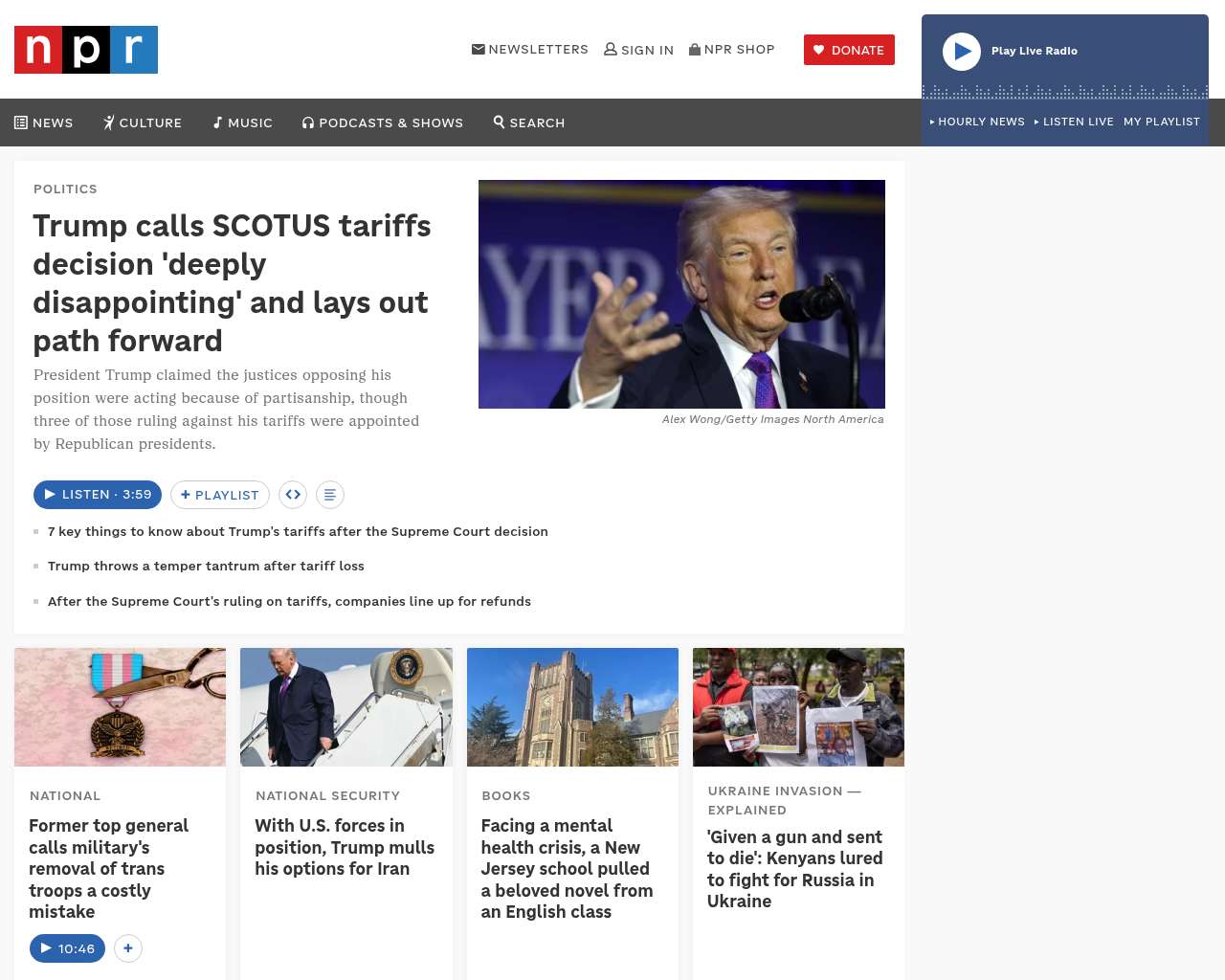Click the red Donate button
The width and height of the screenshot is (1225, 980).
click(x=849, y=50)
